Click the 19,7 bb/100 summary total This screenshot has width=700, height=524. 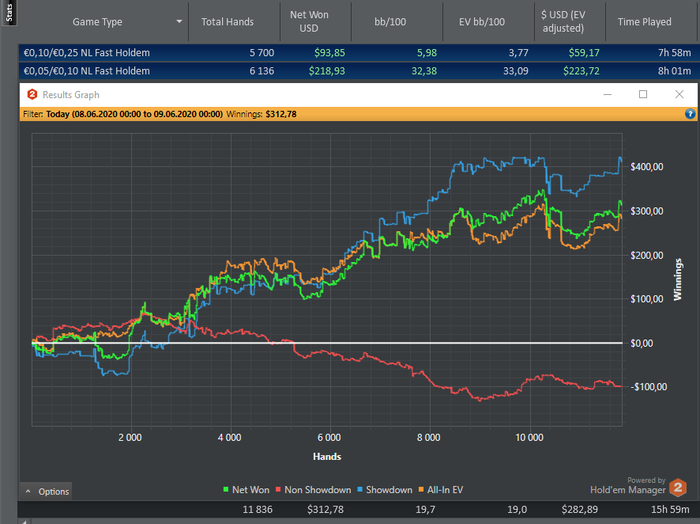click(425, 509)
